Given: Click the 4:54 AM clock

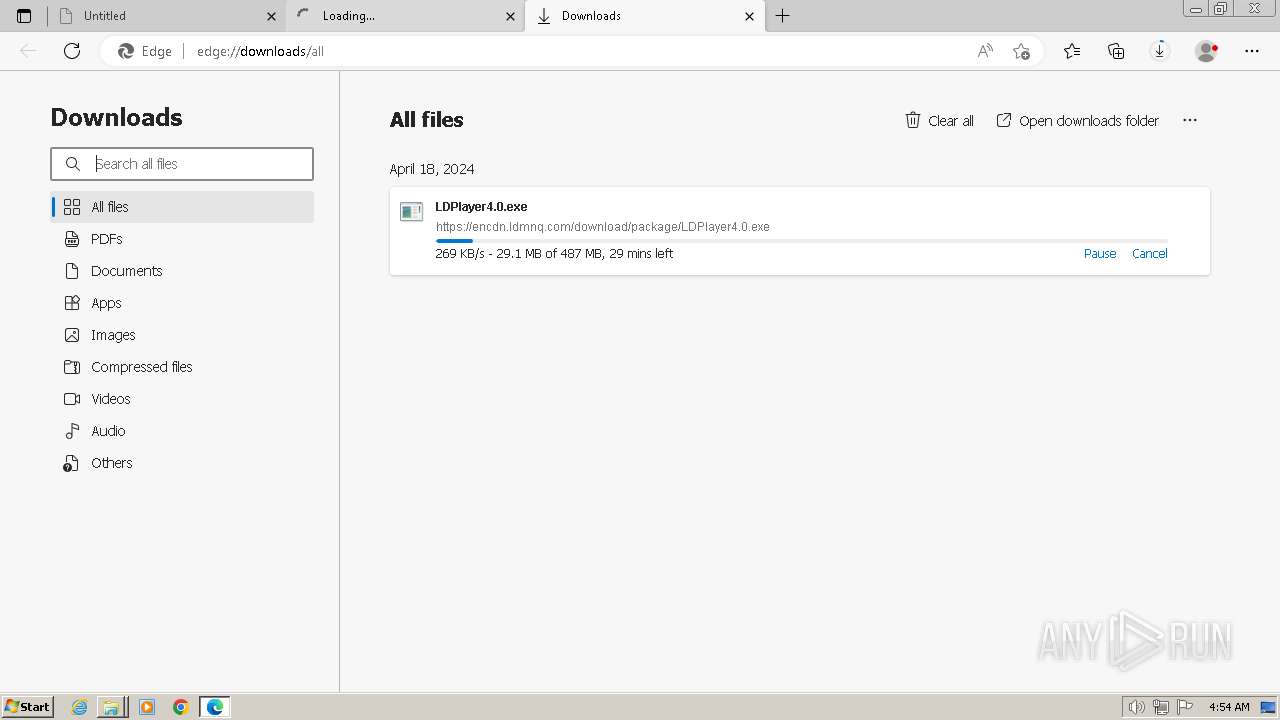Looking at the screenshot, I should [1229, 707].
